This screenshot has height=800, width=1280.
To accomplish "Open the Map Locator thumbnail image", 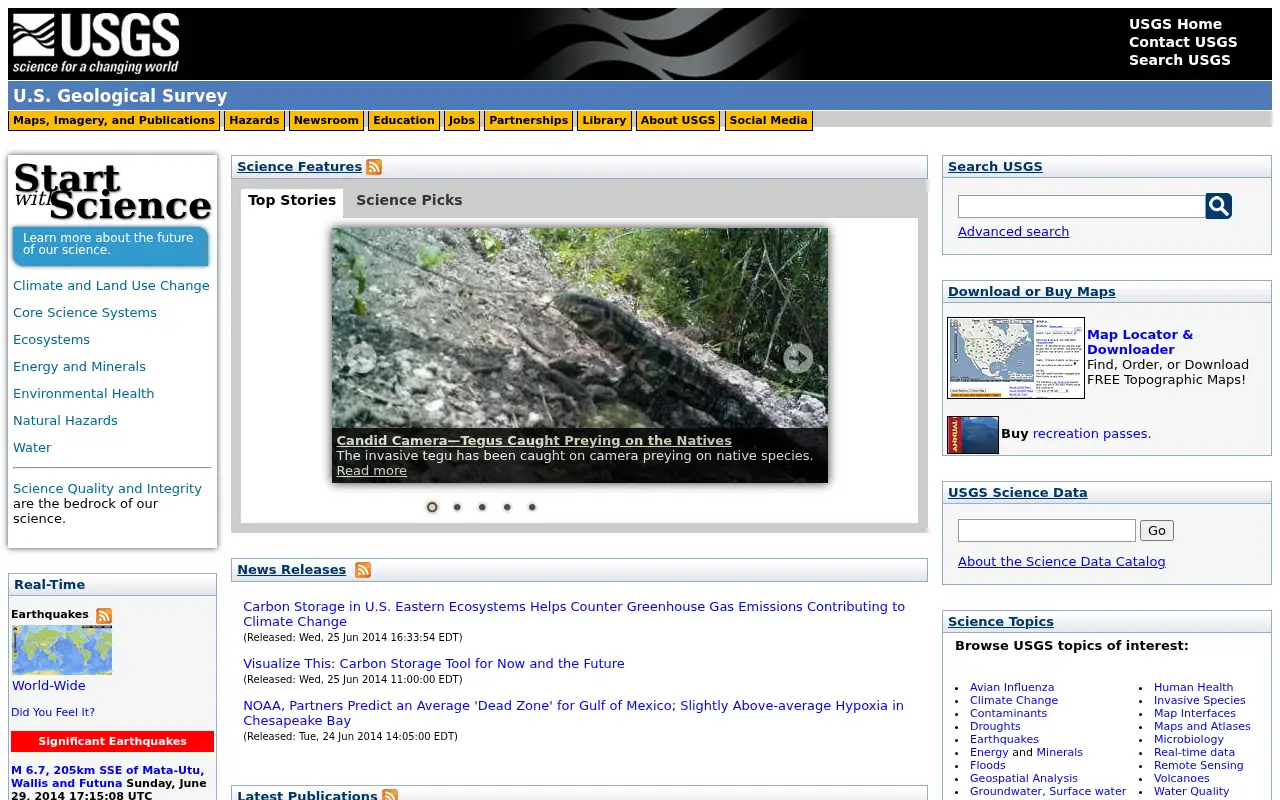I will point(1016,358).
